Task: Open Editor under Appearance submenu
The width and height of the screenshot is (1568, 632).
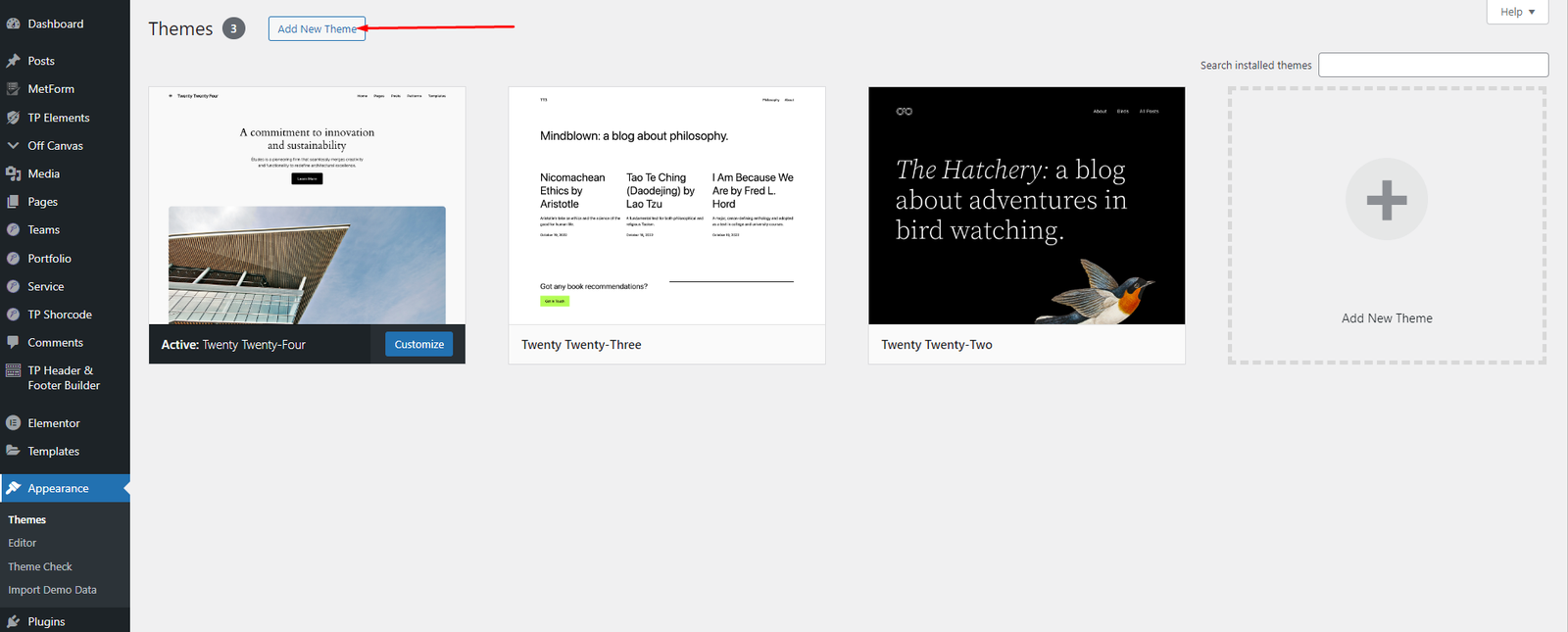Action: [x=23, y=543]
